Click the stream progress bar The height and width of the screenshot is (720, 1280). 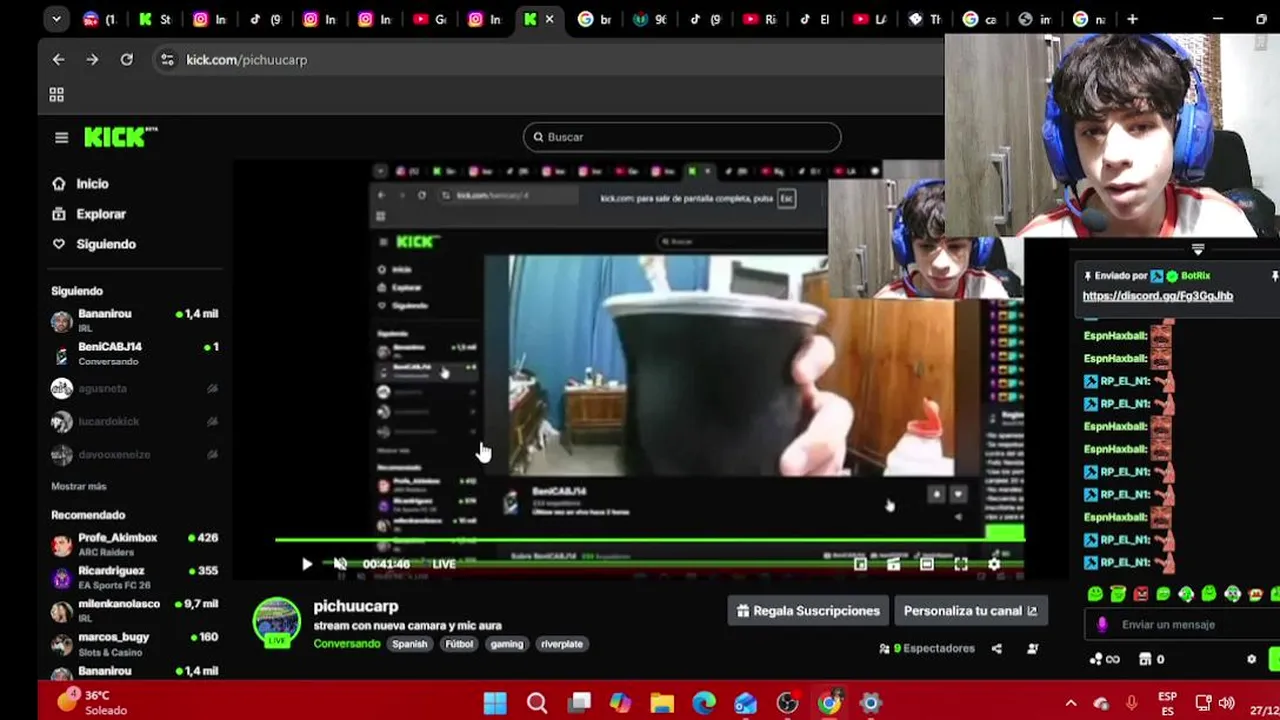point(650,541)
